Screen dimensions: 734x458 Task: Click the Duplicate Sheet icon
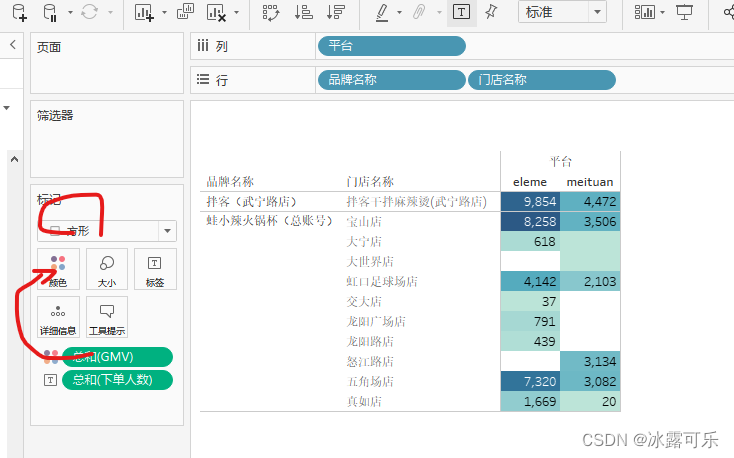click(185, 12)
